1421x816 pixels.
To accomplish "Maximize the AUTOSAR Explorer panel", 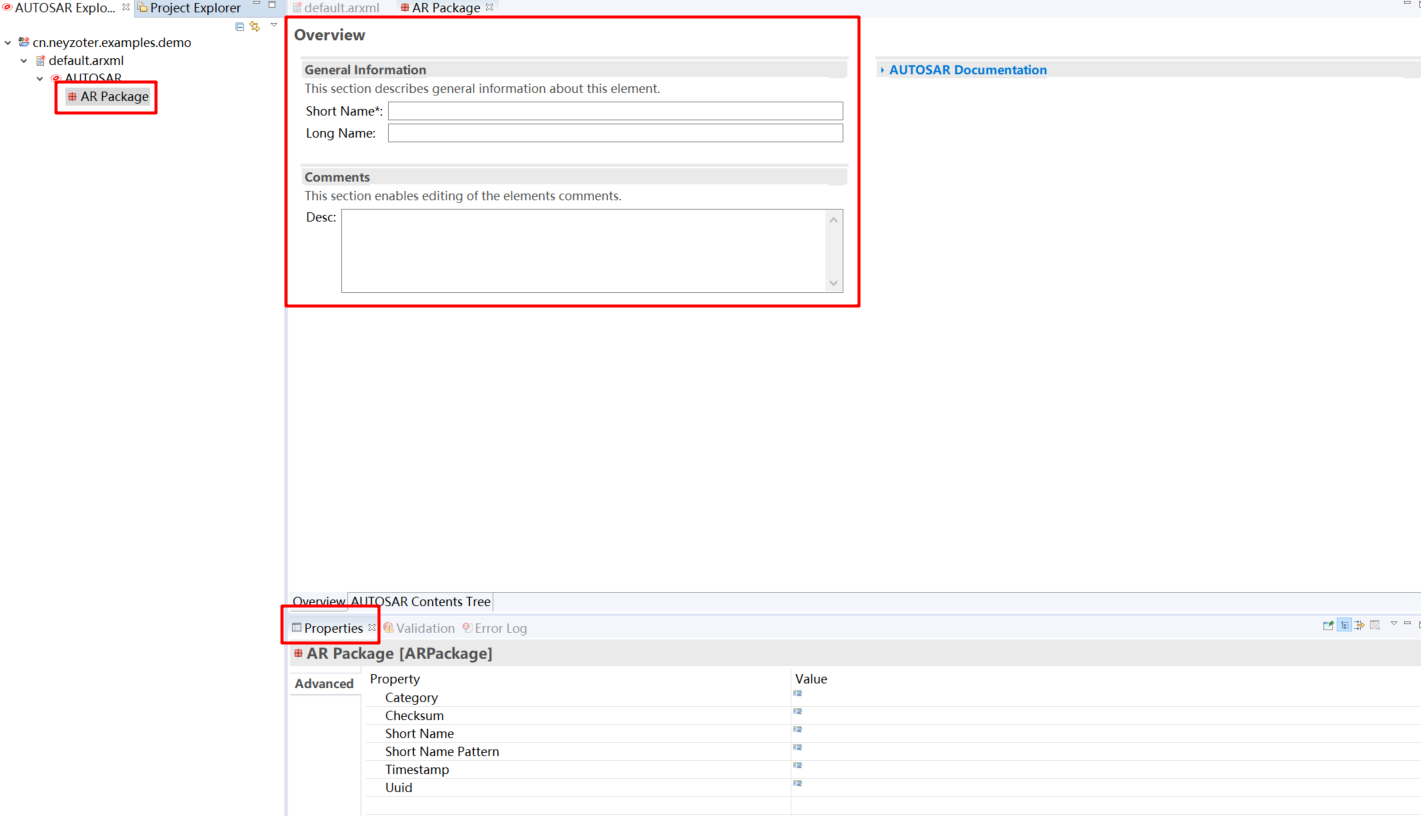I will [x=272, y=4].
